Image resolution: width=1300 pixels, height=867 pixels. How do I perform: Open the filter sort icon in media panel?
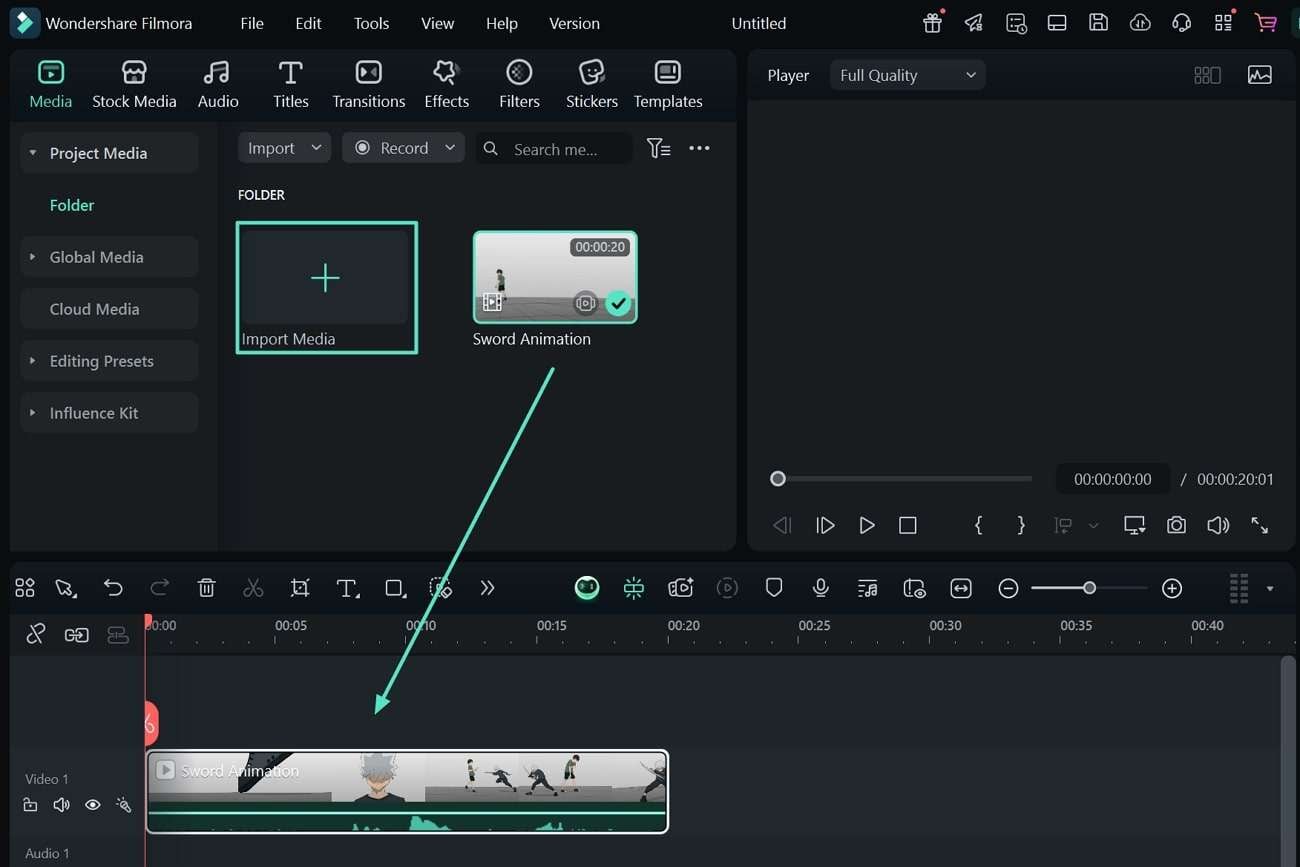(x=658, y=148)
